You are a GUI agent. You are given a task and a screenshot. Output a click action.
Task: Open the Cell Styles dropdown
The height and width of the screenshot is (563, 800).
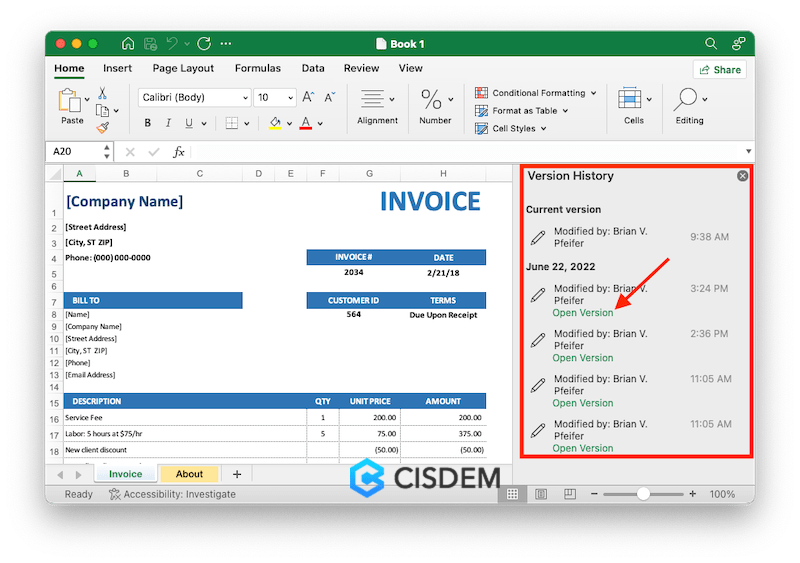(x=513, y=128)
